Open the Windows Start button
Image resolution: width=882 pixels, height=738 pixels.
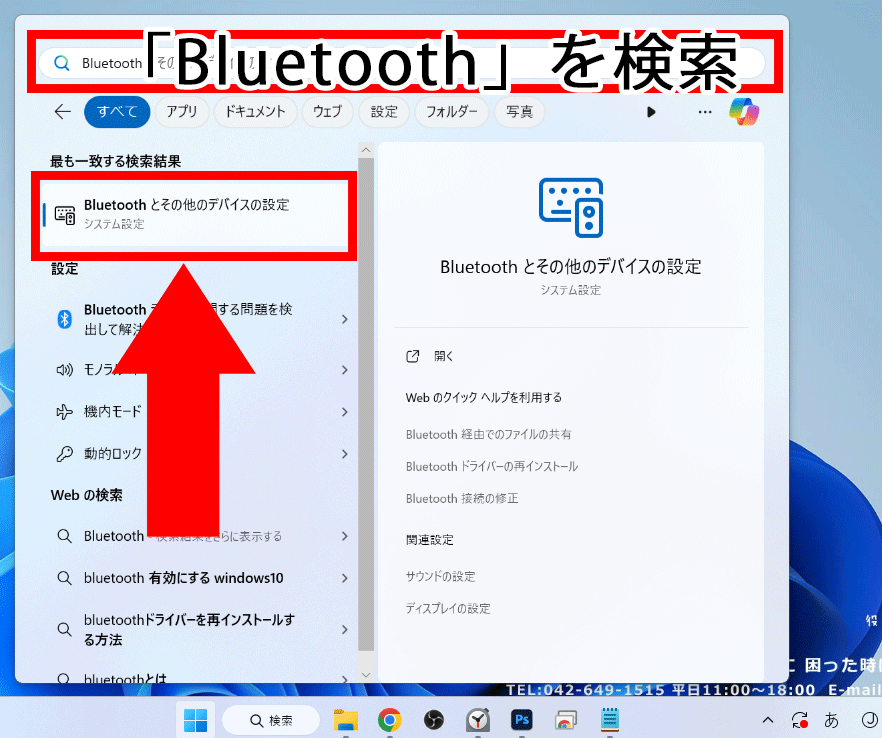[x=195, y=720]
